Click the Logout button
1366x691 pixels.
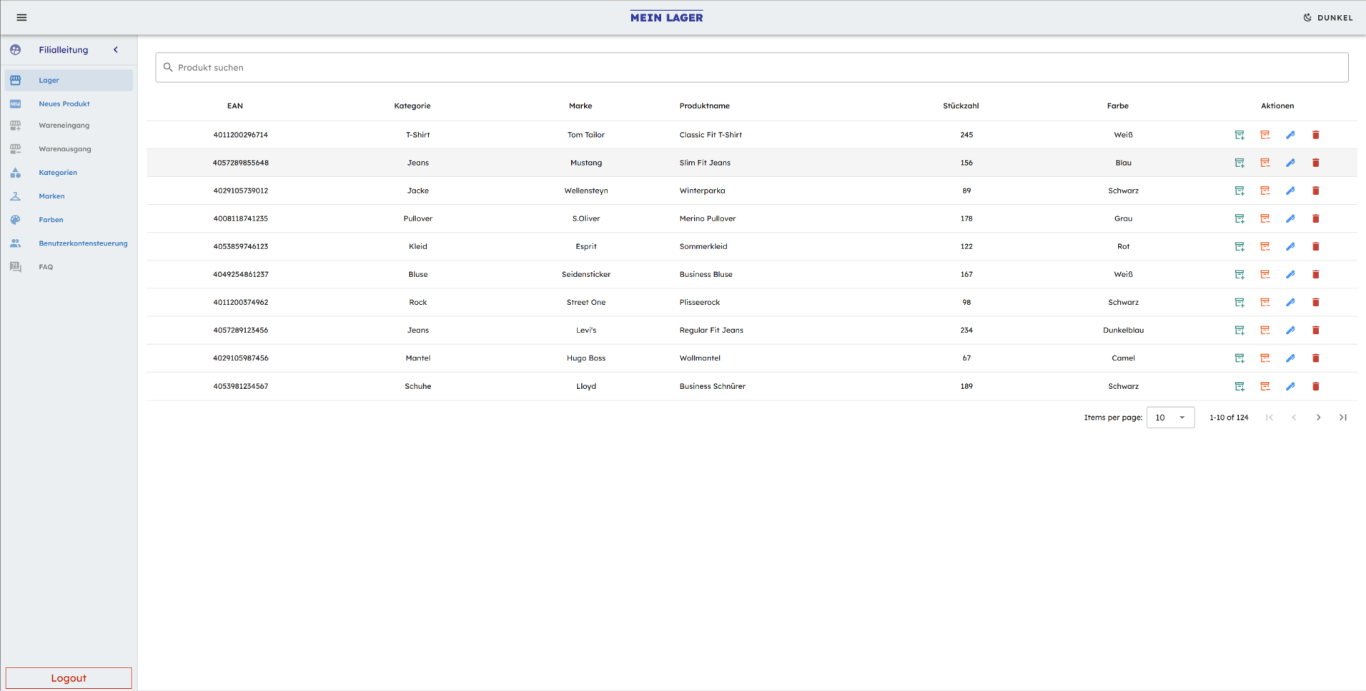69,677
